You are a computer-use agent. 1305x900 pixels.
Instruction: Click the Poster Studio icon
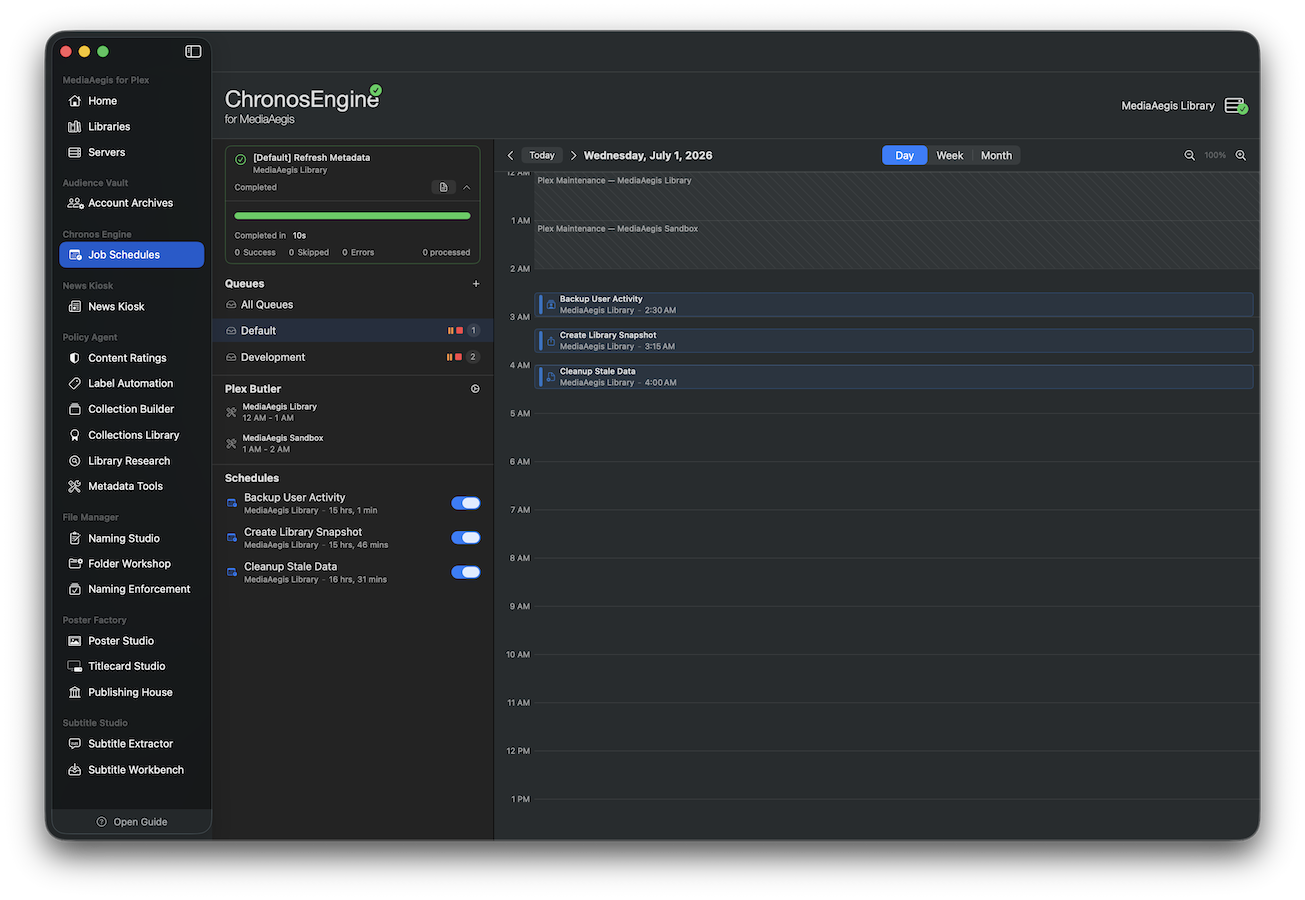(74, 641)
